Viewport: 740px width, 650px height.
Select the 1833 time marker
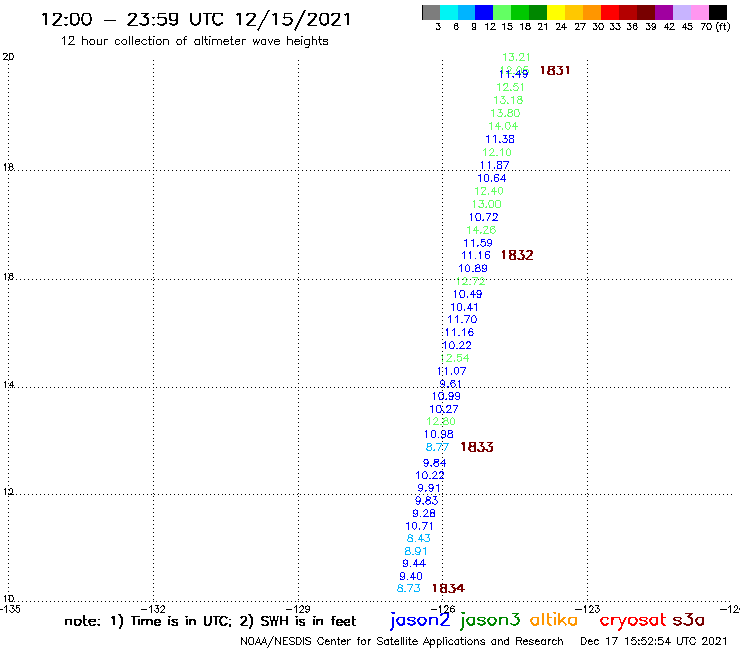point(477,447)
